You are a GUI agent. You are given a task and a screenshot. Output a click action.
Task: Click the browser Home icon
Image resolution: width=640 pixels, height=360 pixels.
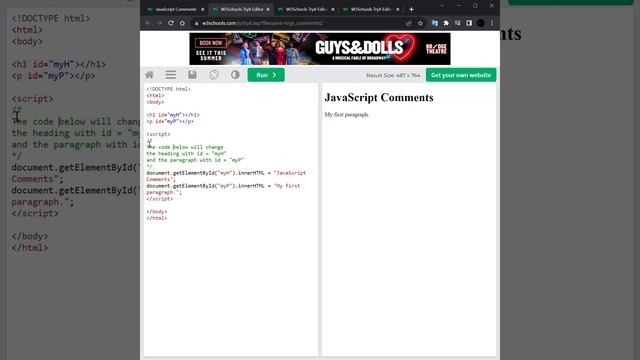tap(182, 23)
